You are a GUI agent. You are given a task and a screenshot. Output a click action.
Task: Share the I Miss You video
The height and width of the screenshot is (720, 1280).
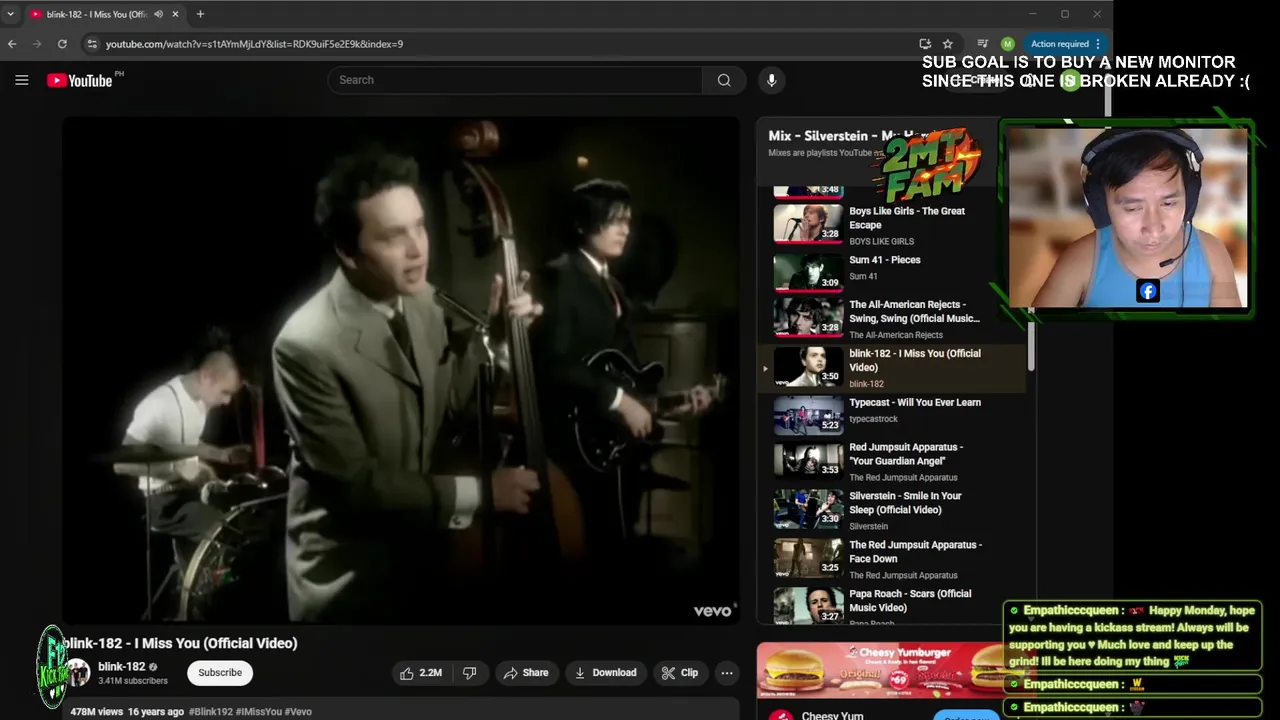click(526, 673)
